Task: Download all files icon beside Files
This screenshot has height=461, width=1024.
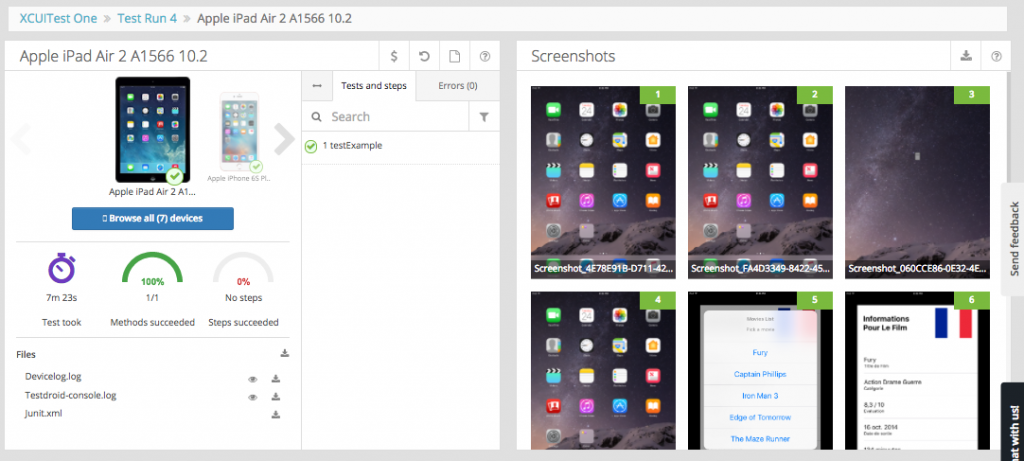Action: 285,353
